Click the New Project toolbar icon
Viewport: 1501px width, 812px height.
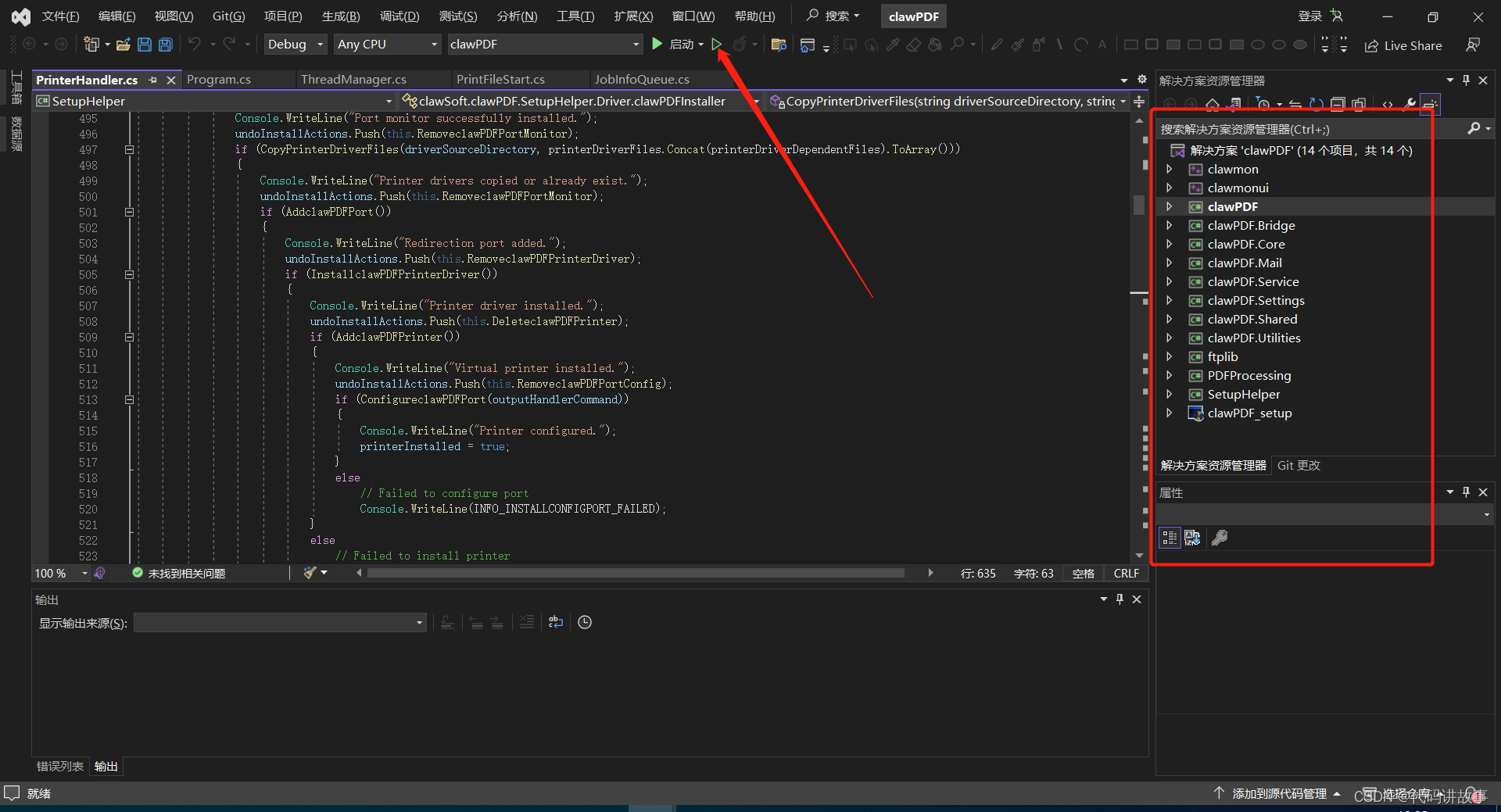click(92, 45)
